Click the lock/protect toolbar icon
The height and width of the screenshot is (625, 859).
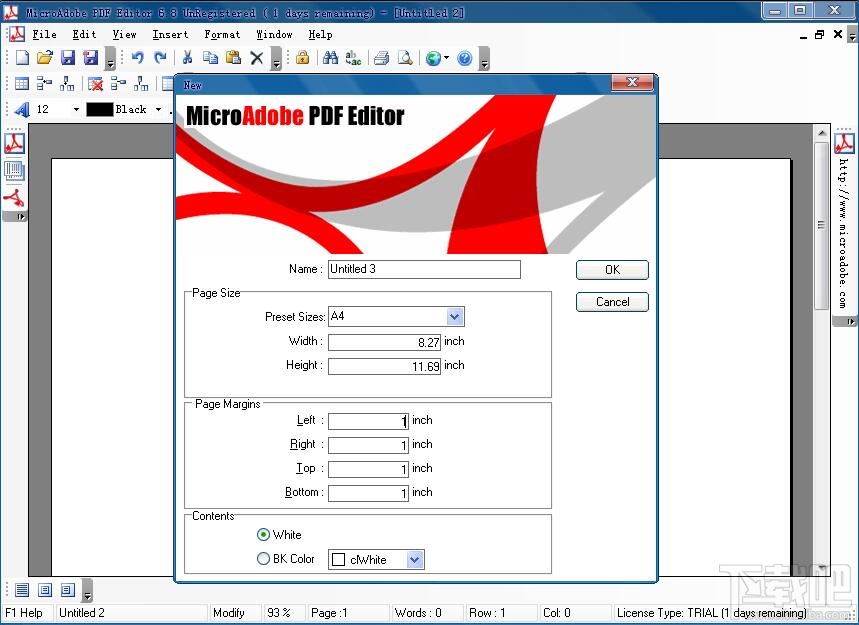[x=302, y=59]
